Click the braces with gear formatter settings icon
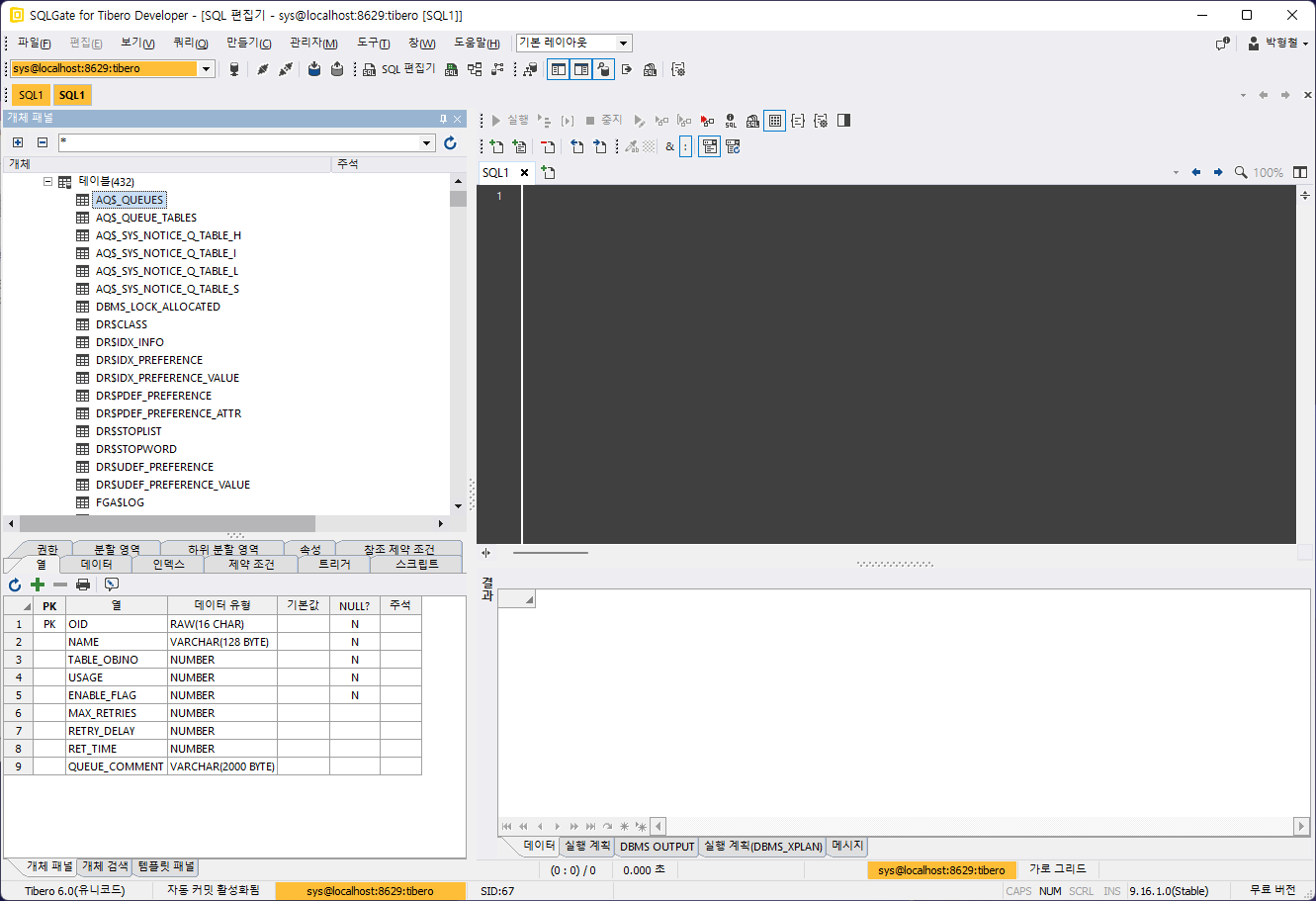The image size is (1316, 901). pos(821,121)
